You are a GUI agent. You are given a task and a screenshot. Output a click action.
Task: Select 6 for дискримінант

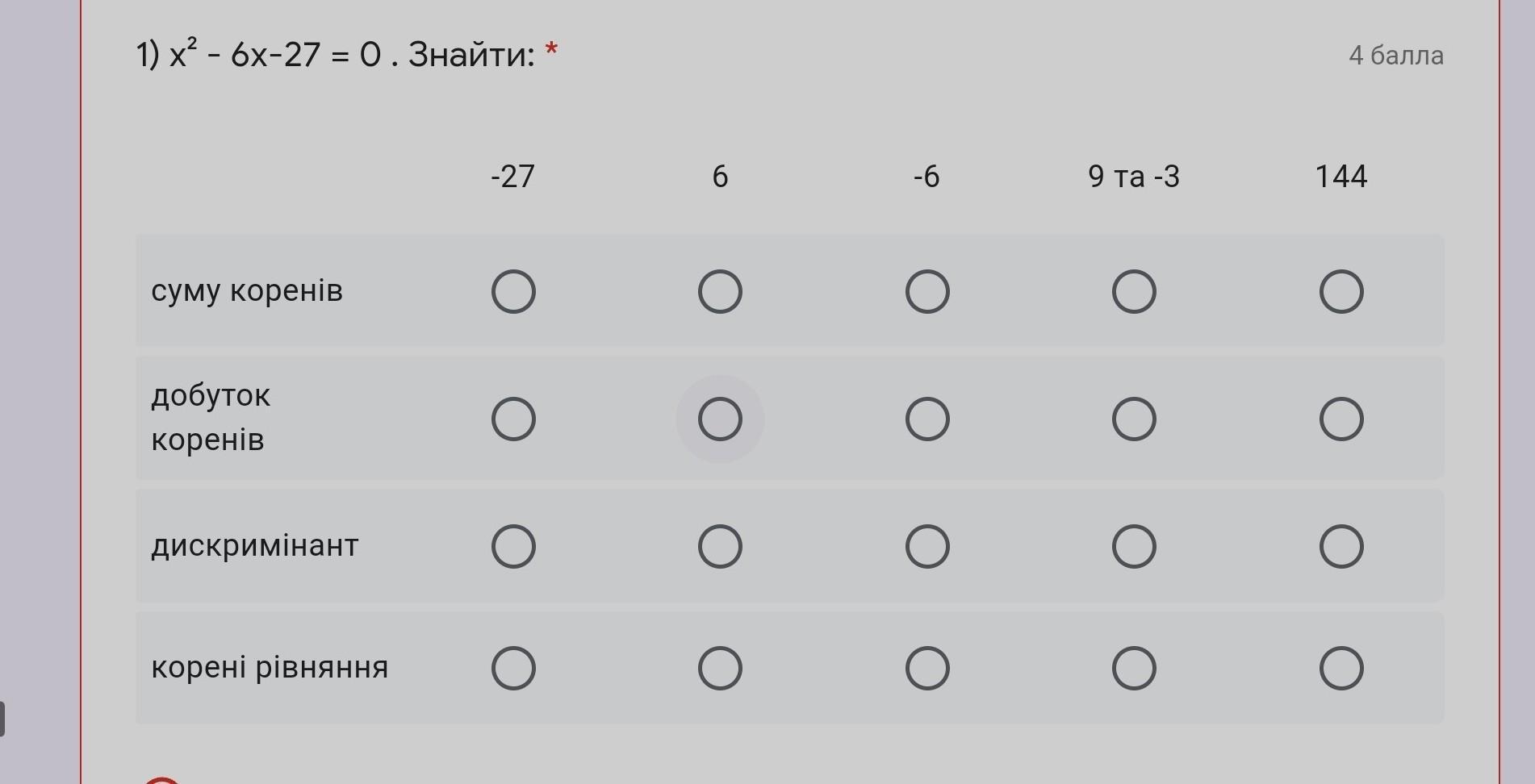(x=720, y=546)
